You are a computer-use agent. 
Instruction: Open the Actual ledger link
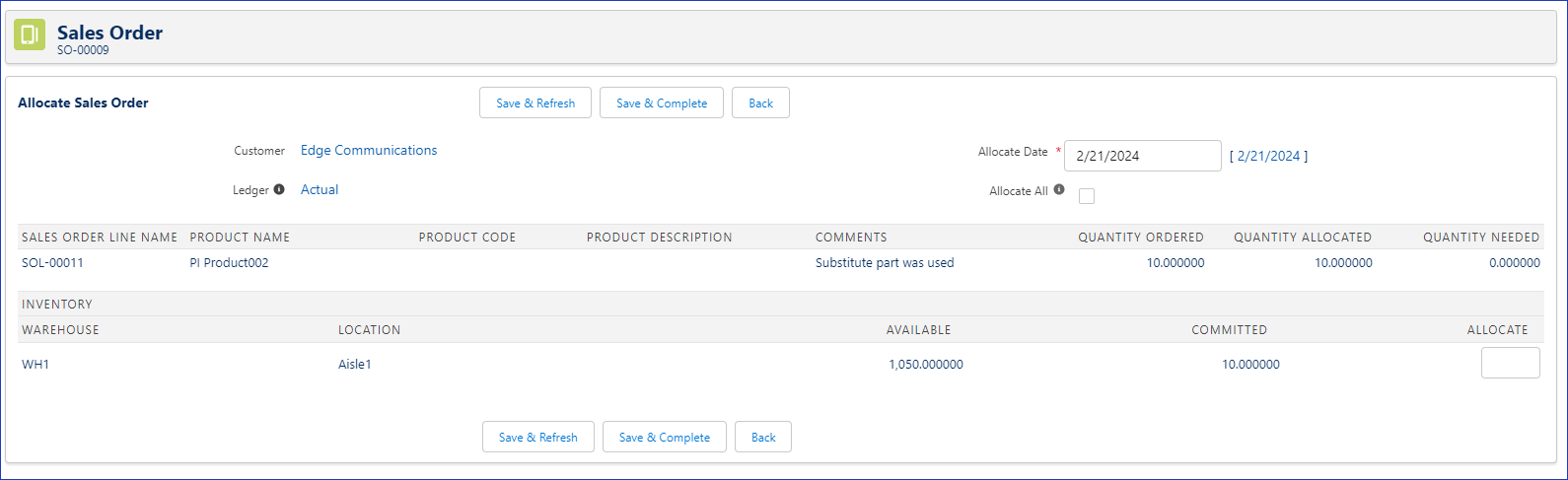pos(320,190)
